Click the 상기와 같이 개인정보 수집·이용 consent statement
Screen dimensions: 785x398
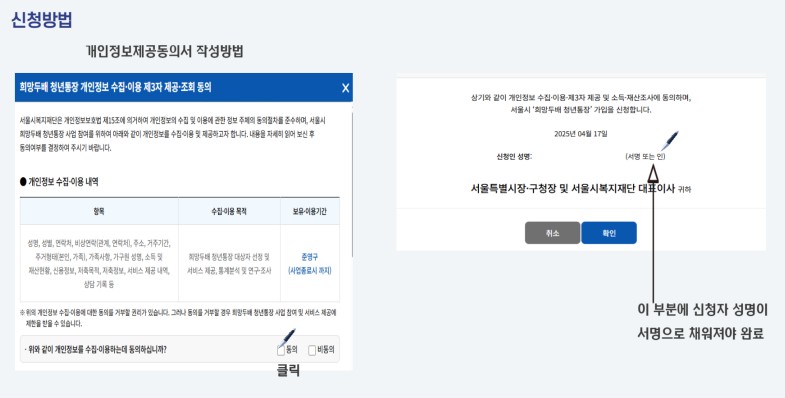(x=581, y=104)
